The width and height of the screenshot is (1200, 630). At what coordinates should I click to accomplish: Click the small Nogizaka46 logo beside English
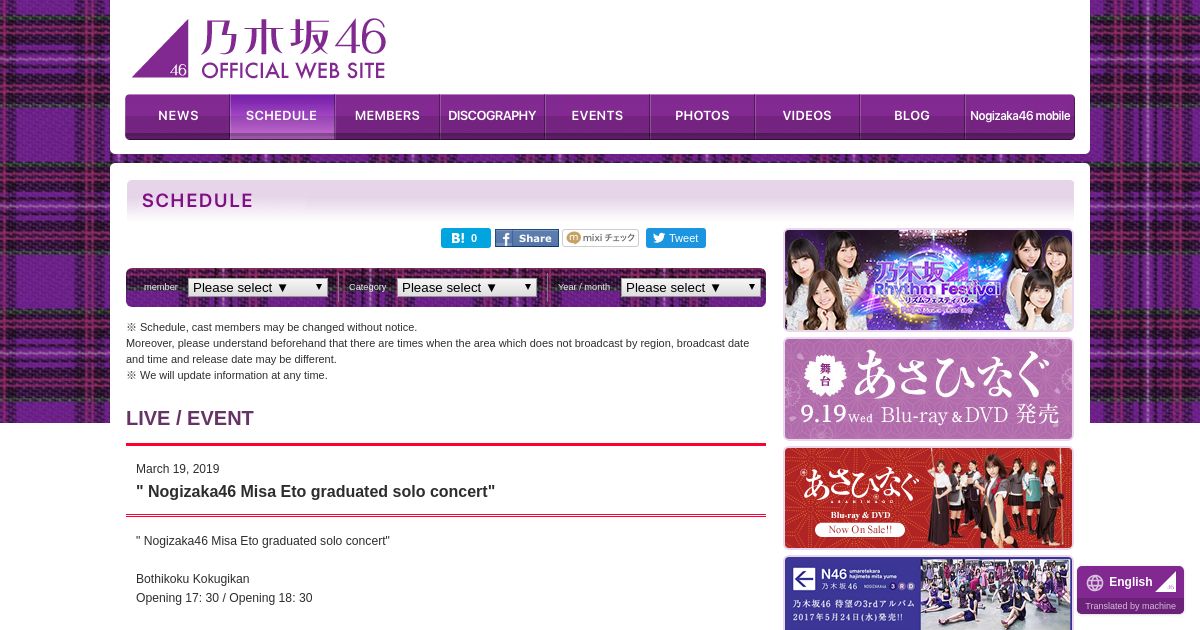(1166, 582)
